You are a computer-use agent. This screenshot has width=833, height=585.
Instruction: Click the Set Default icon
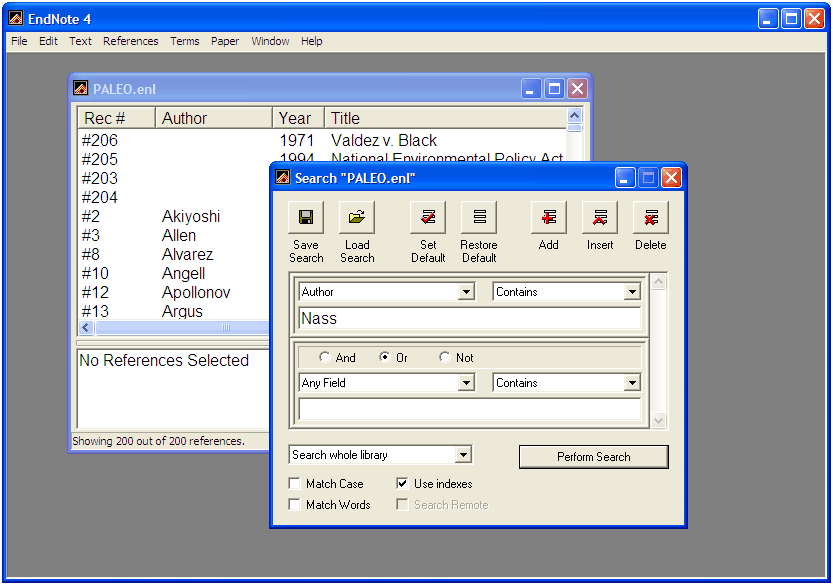click(428, 217)
